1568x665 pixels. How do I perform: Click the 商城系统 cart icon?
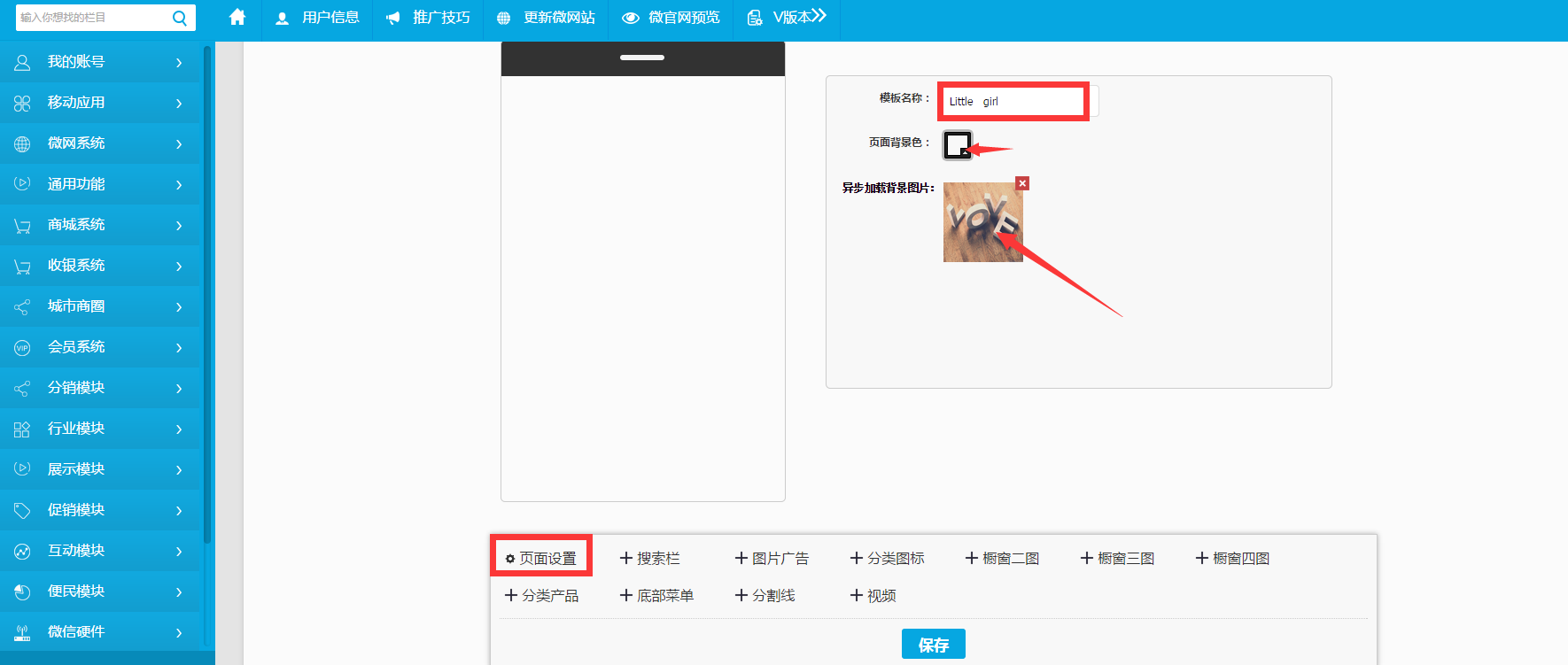pyautogui.click(x=22, y=225)
